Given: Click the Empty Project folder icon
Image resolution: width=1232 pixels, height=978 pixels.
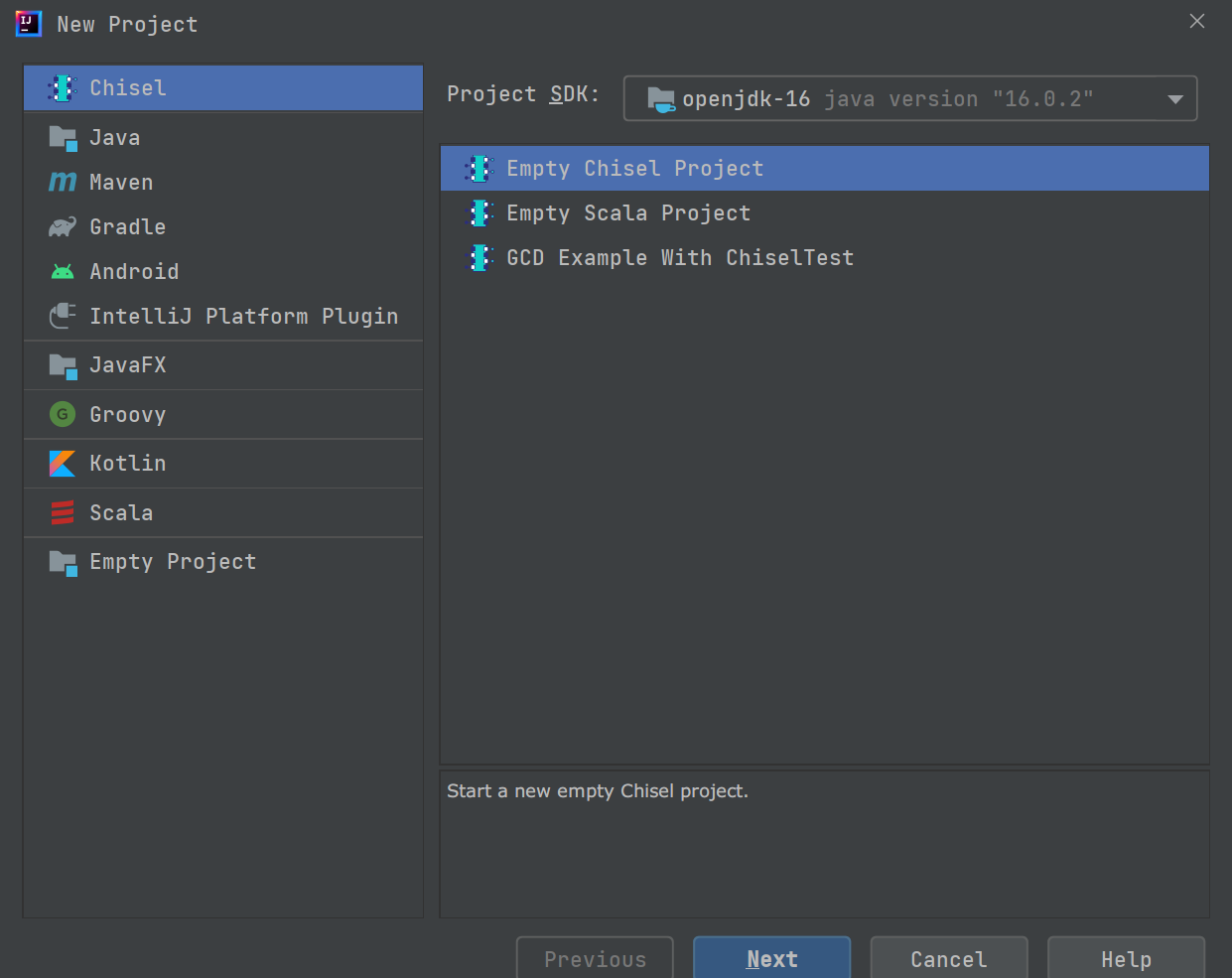Looking at the screenshot, I should [63, 562].
